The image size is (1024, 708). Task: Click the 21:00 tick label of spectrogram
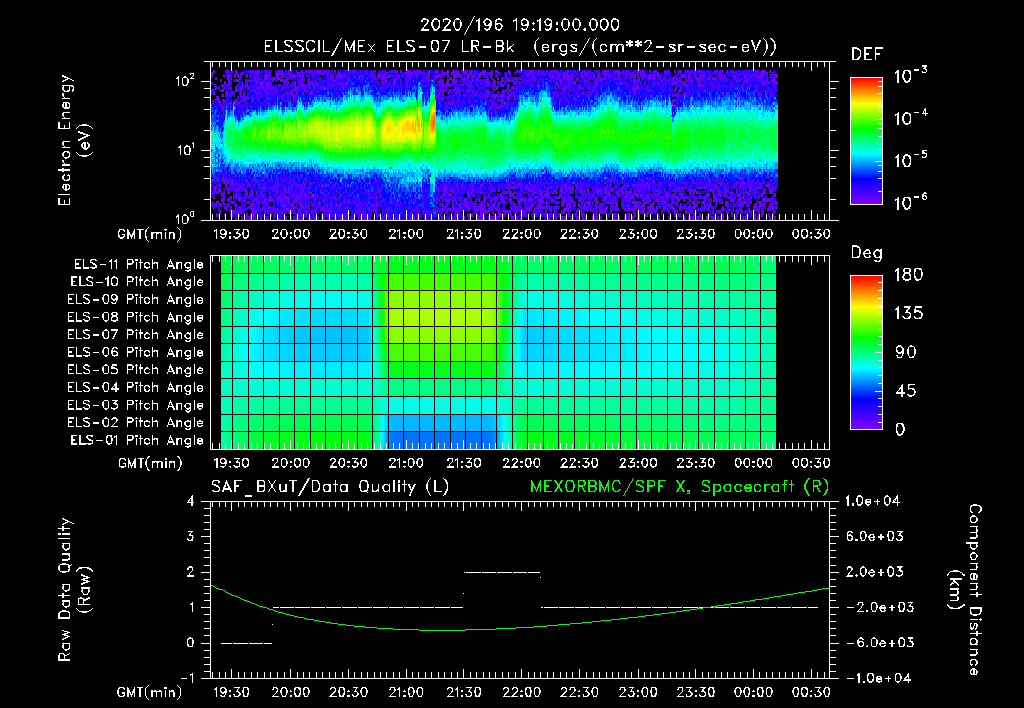(406, 234)
